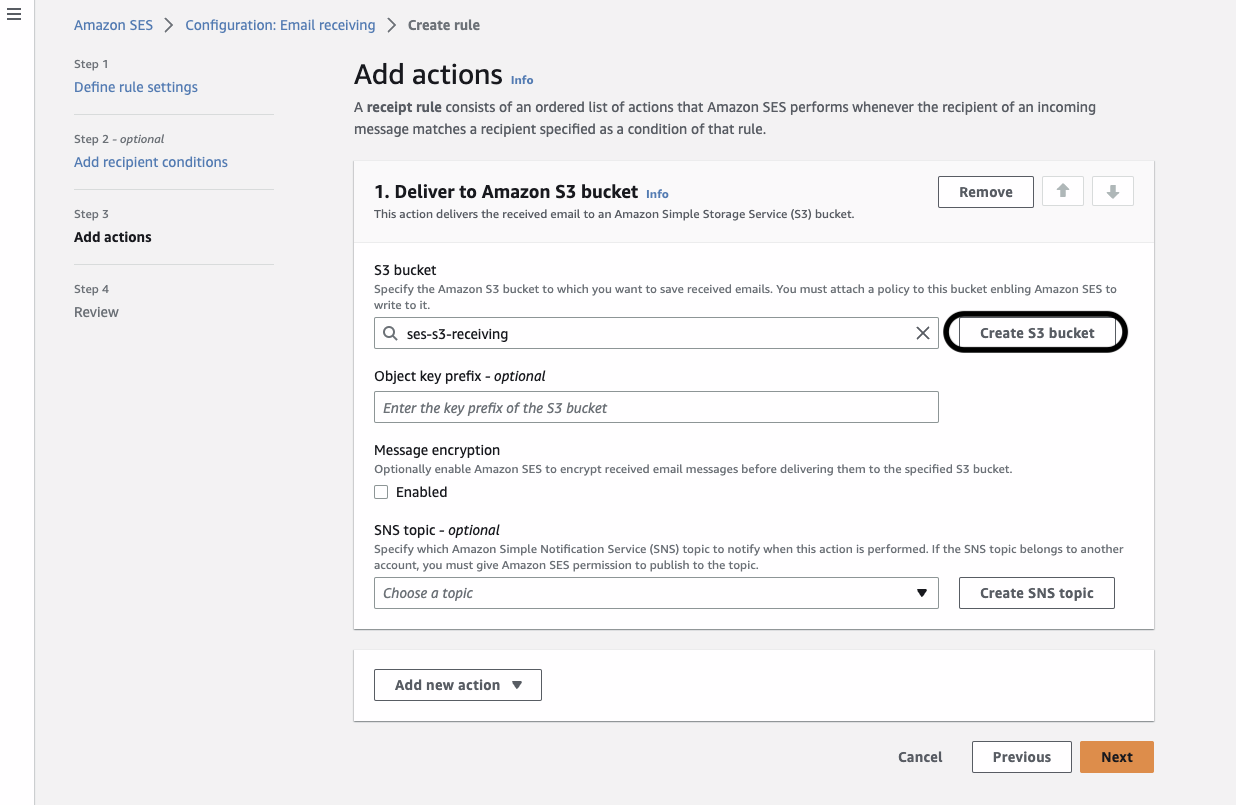Jump to the Review step
Screen dimensions: 1236x805
pos(96,311)
